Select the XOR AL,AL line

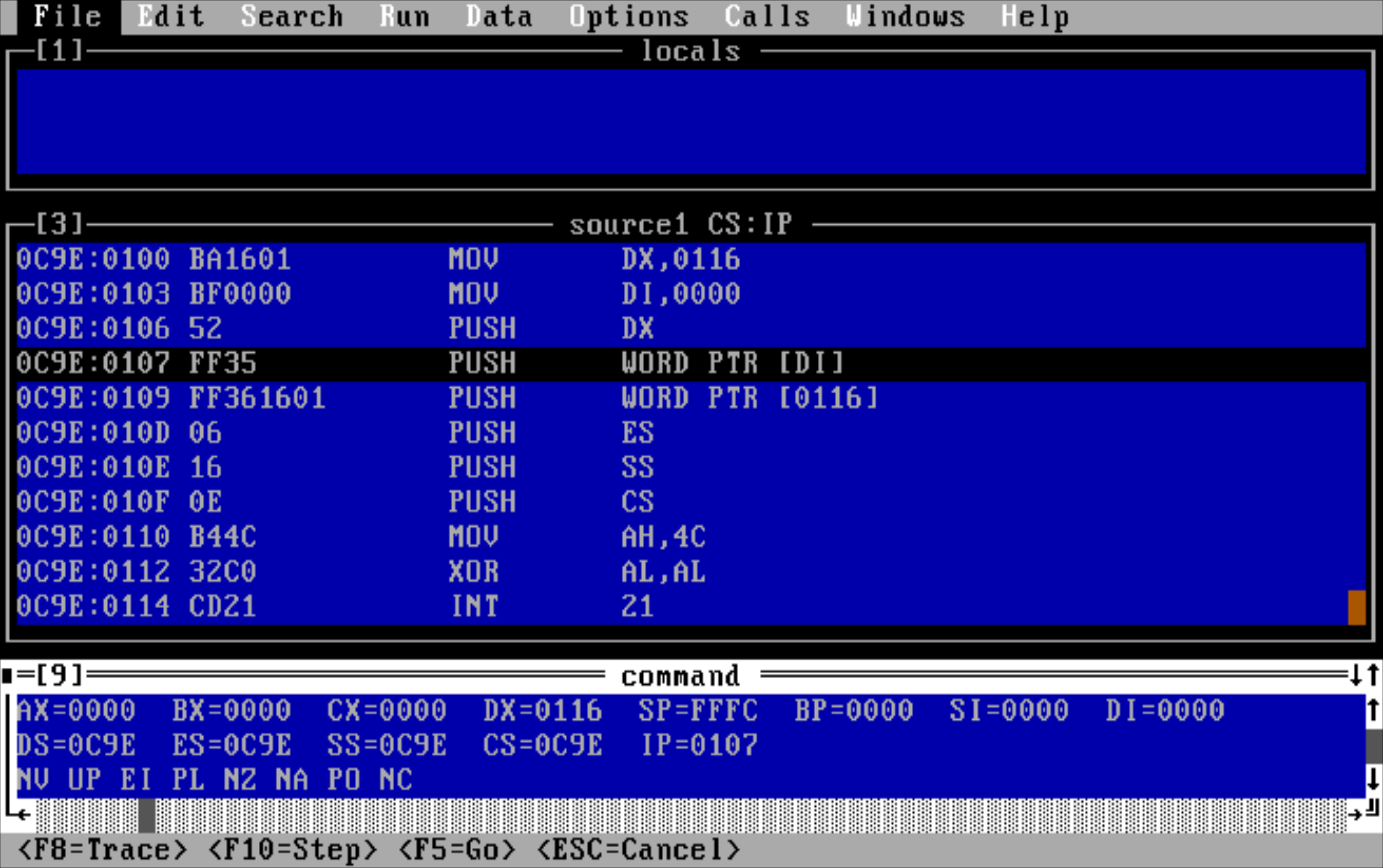(x=691, y=572)
